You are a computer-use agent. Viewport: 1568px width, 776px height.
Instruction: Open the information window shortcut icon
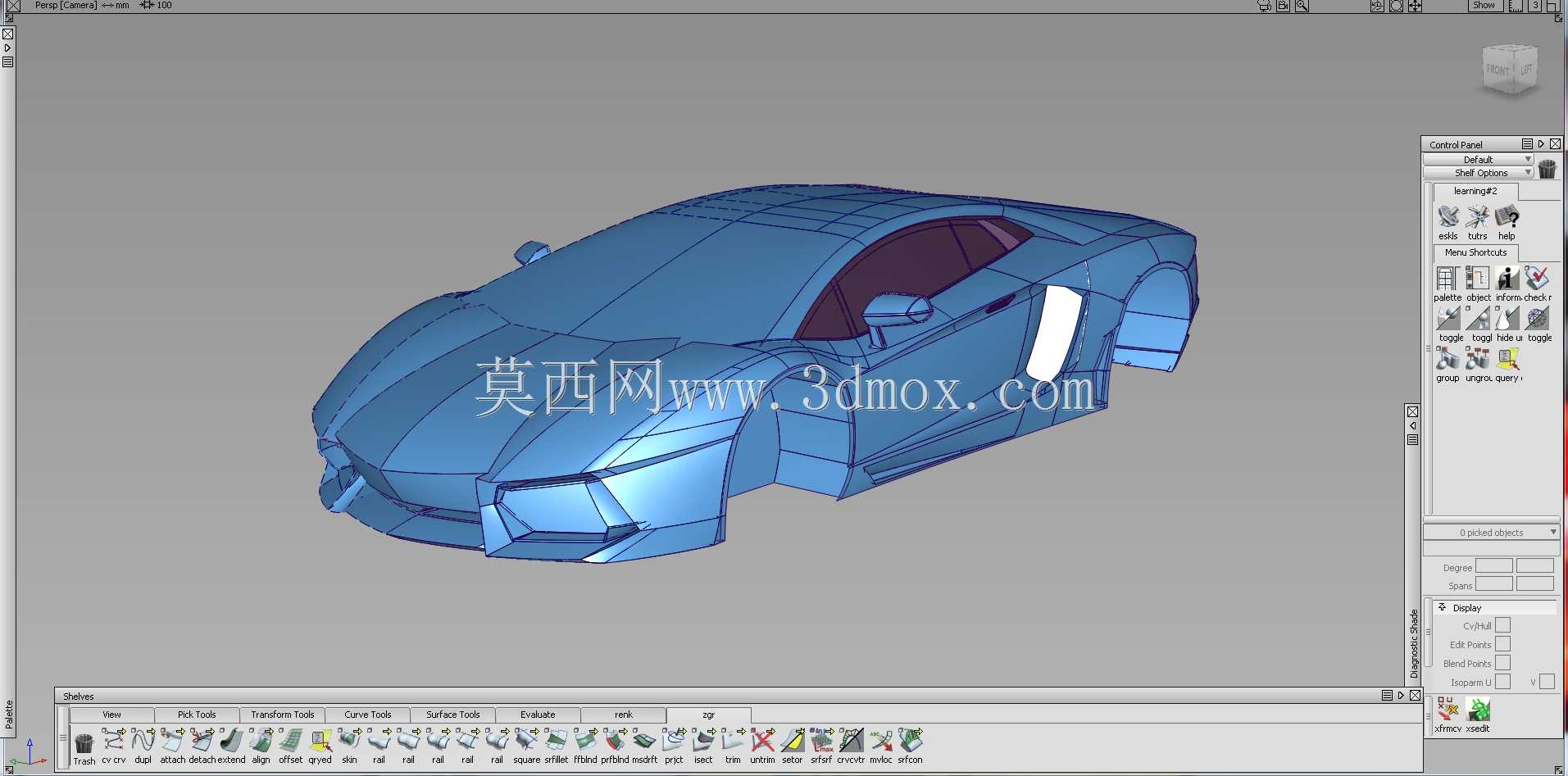(x=1507, y=279)
